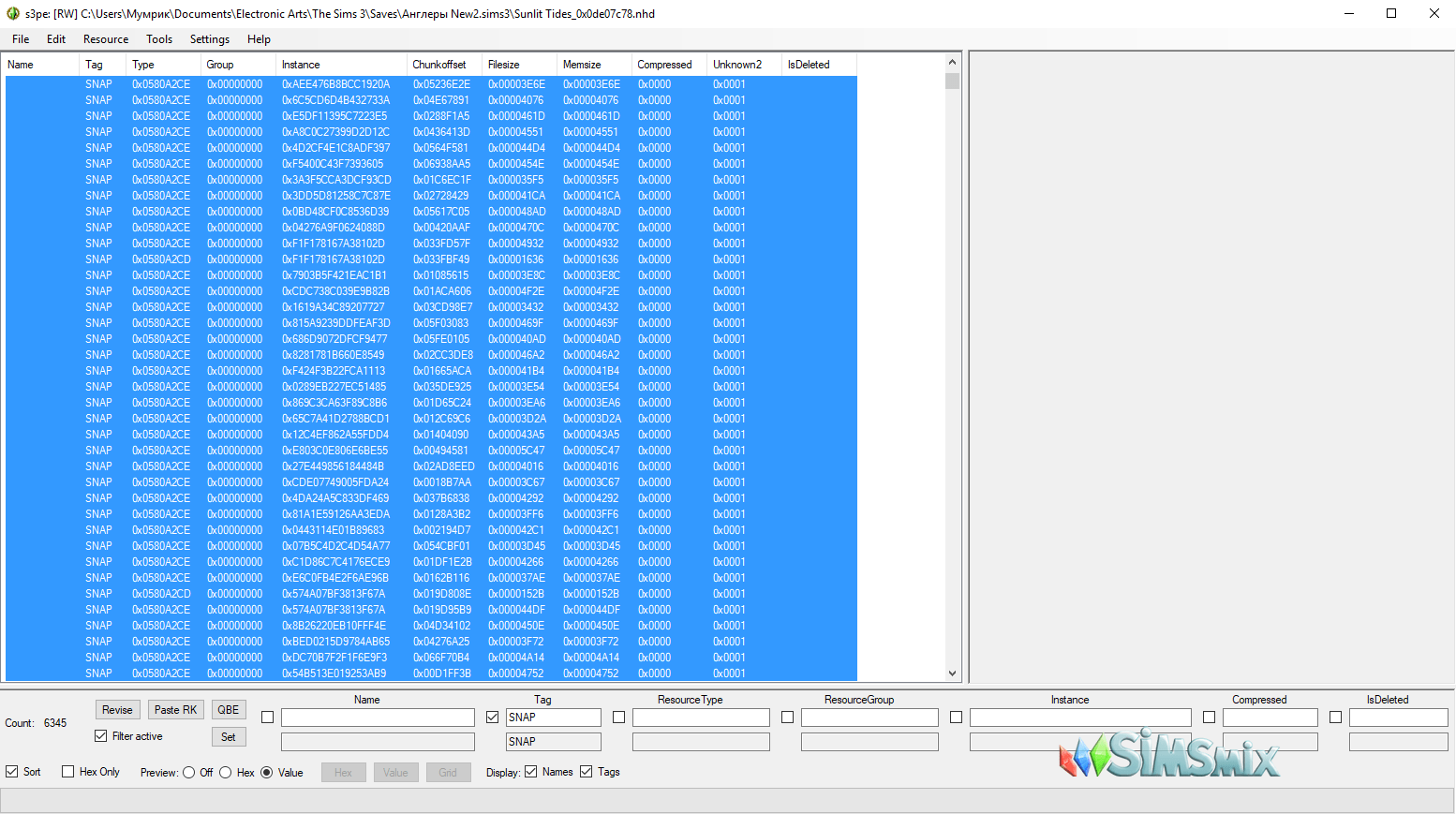Screen dimensions: 1456x814
Task: Sort by the Group column header
Action: point(239,65)
